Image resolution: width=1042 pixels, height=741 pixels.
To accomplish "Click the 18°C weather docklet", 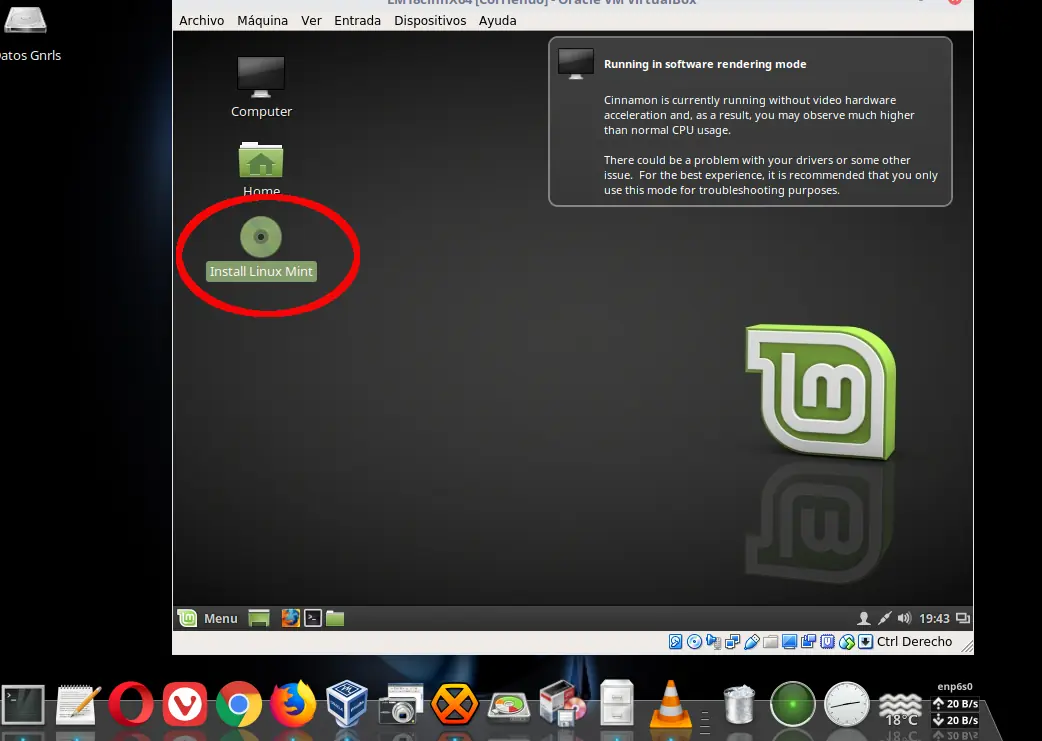I will click(900, 710).
